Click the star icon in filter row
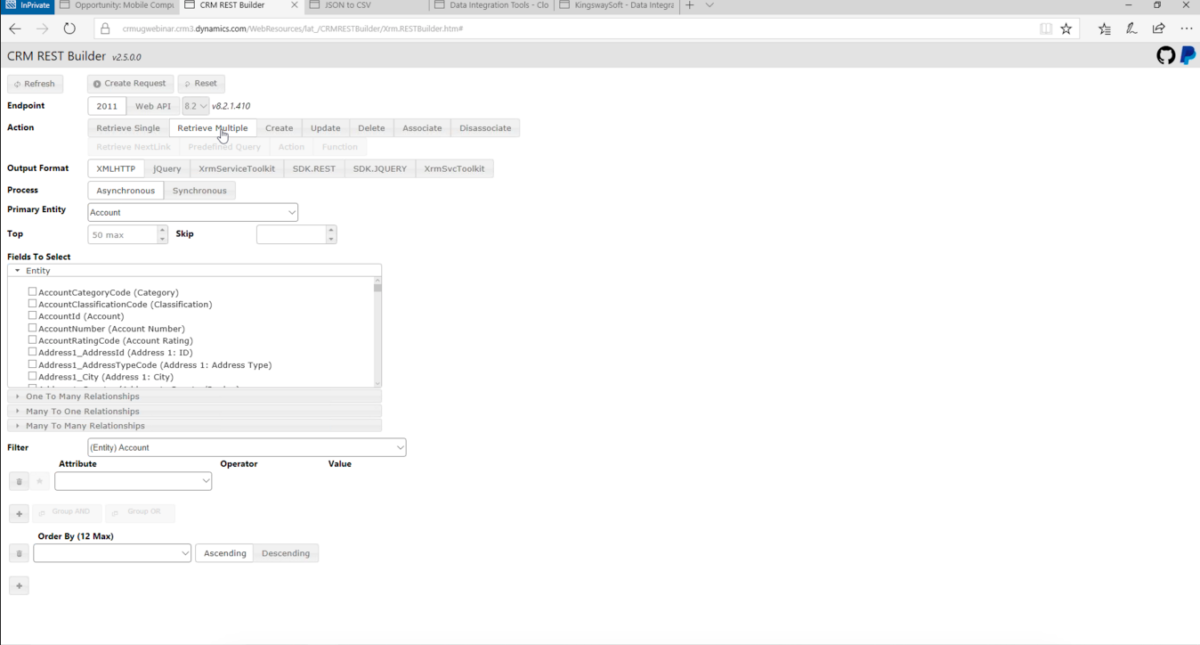 pos(39,482)
